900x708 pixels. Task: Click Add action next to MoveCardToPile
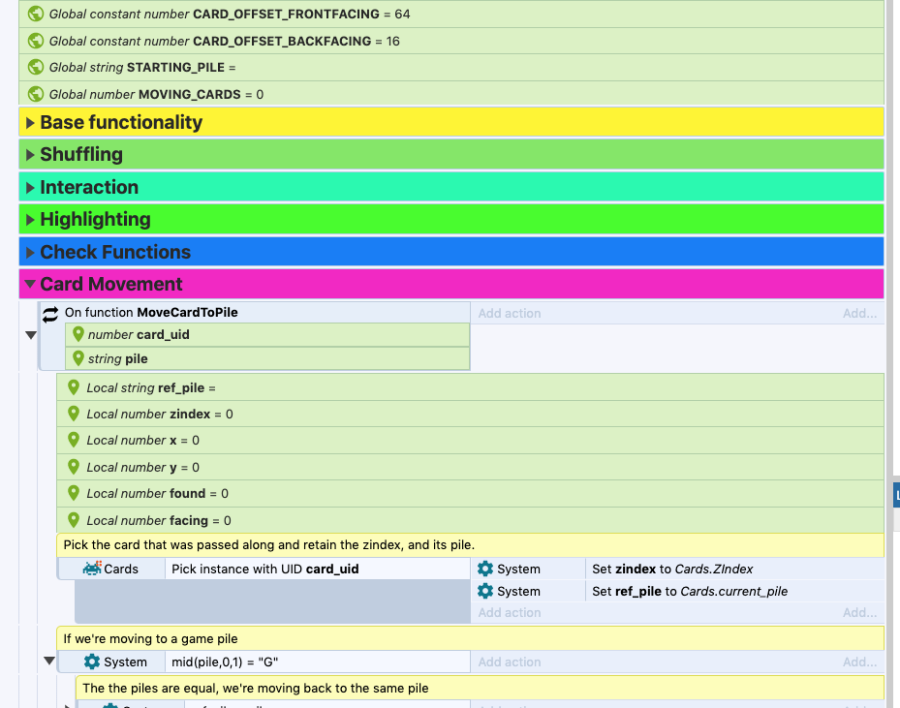point(509,313)
